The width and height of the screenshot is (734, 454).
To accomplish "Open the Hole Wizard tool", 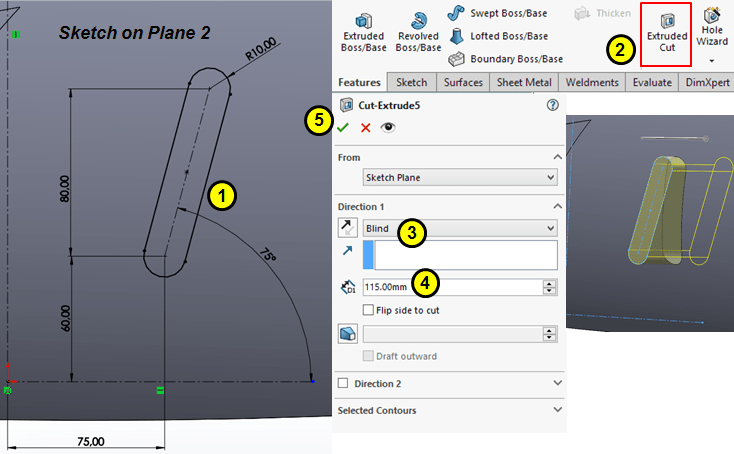I will [x=712, y=32].
